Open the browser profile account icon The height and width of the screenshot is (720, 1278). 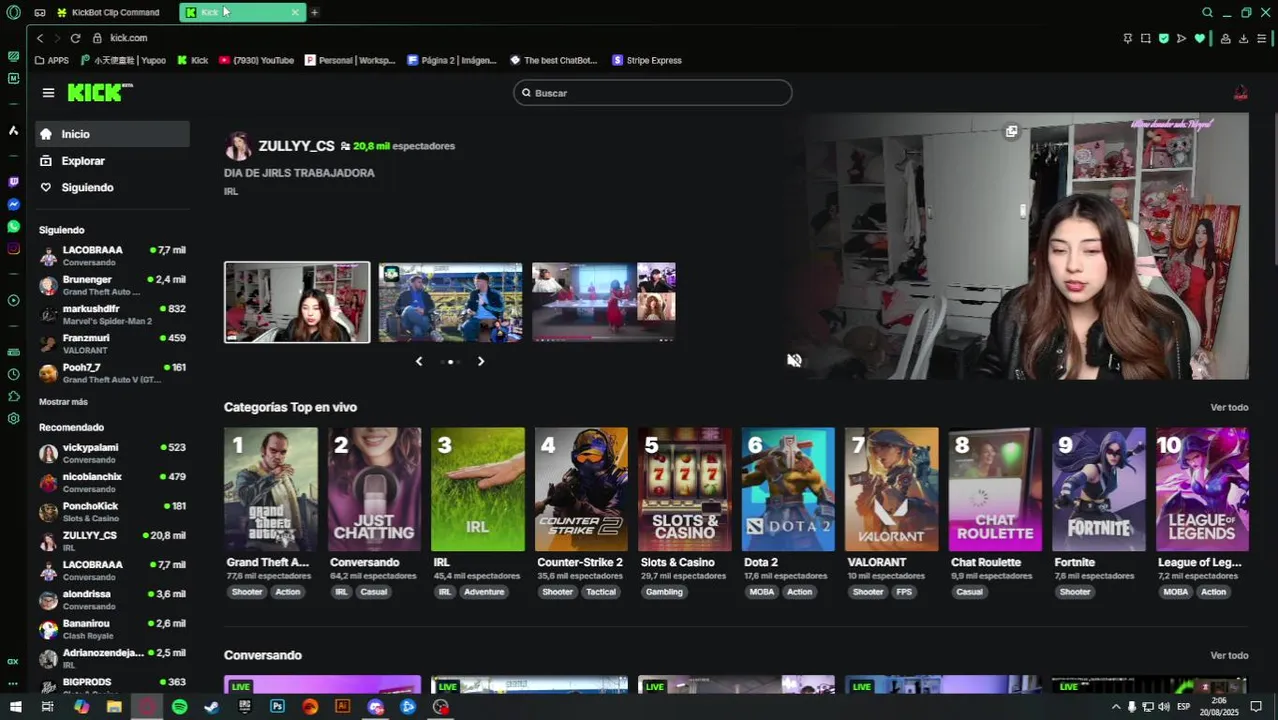[x=1225, y=38]
